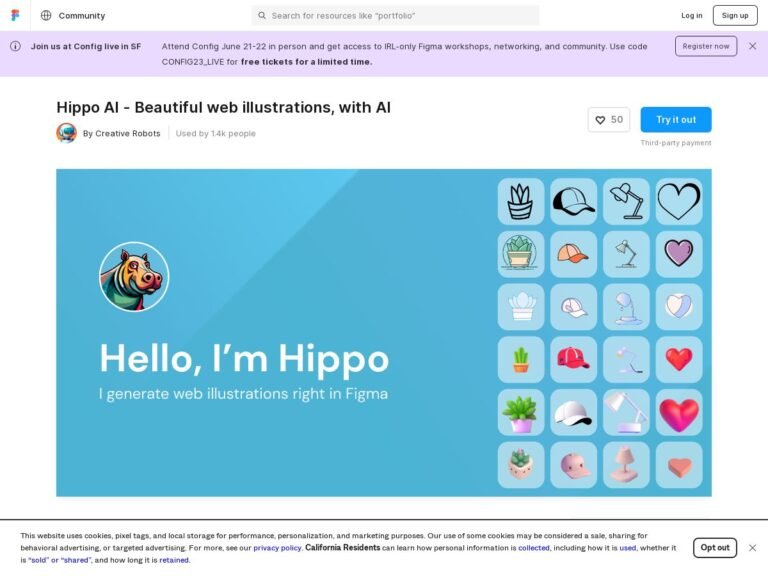Click the orange baseball cap icon
768x576 pixels.
coord(574,254)
